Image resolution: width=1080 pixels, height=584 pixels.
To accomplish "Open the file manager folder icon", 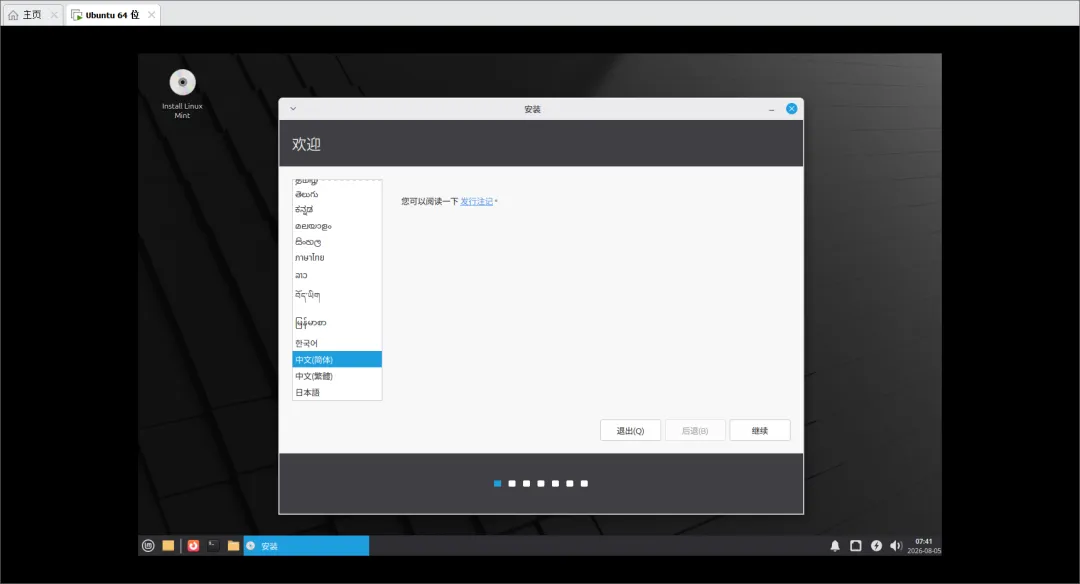I will click(233, 545).
